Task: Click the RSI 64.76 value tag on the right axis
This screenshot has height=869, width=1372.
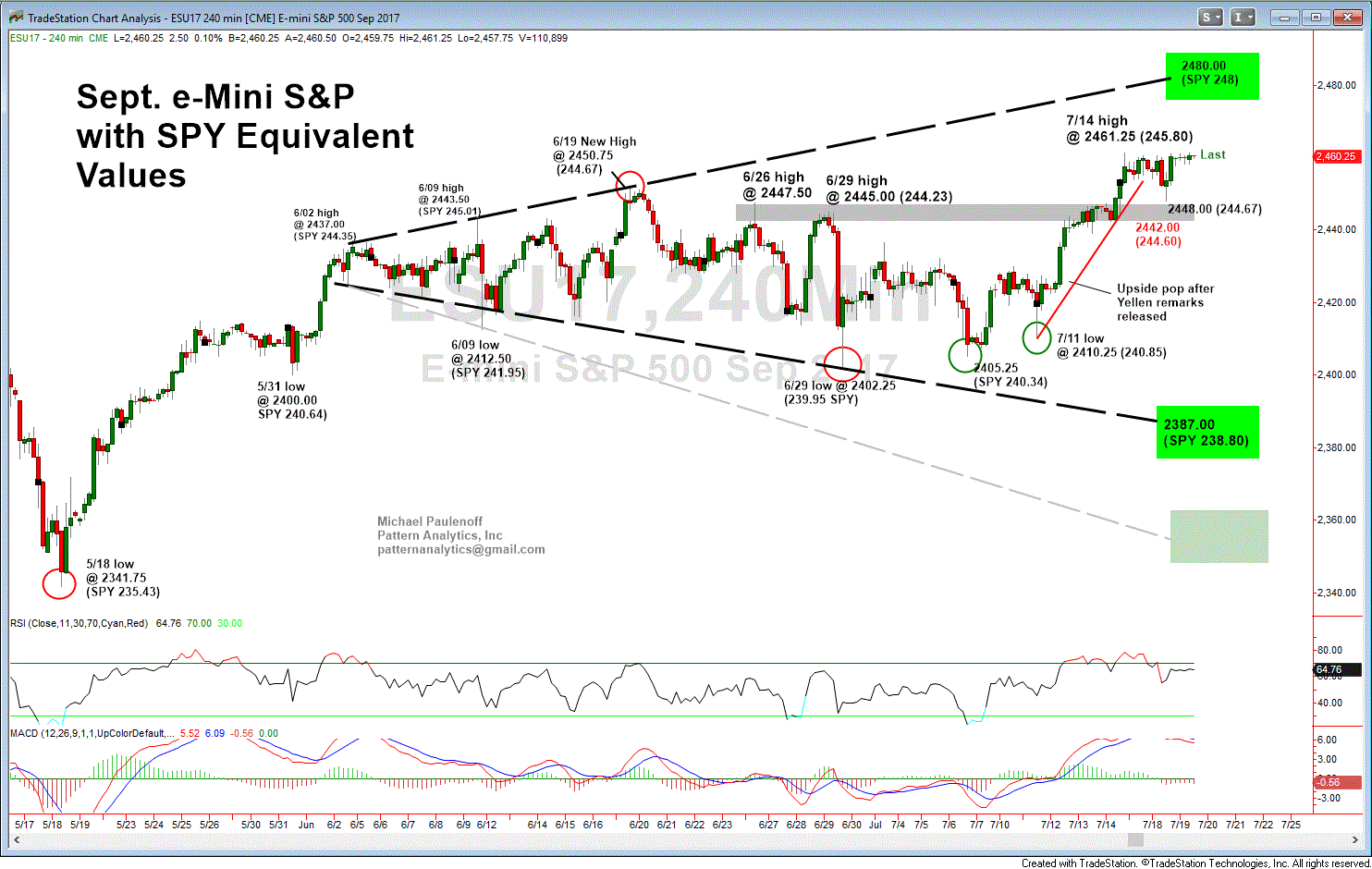Action: [x=1338, y=669]
